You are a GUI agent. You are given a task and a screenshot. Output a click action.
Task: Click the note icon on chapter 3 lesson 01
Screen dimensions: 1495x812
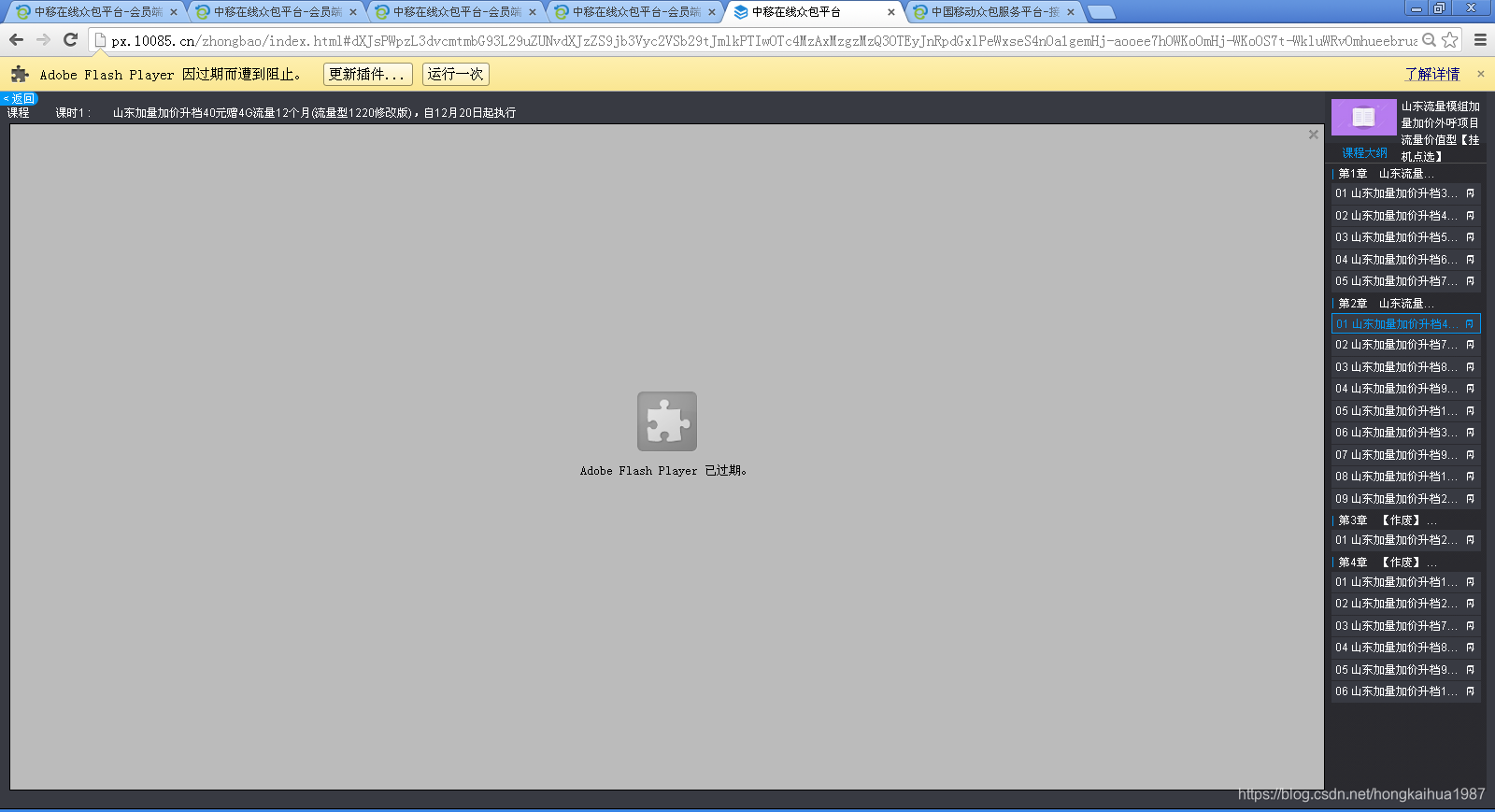(1470, 540)
